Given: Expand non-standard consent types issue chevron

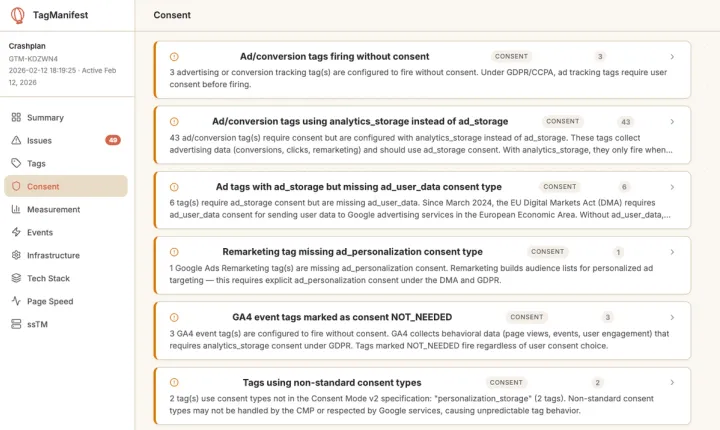Looking at the screenshot, I should (672, 382).
